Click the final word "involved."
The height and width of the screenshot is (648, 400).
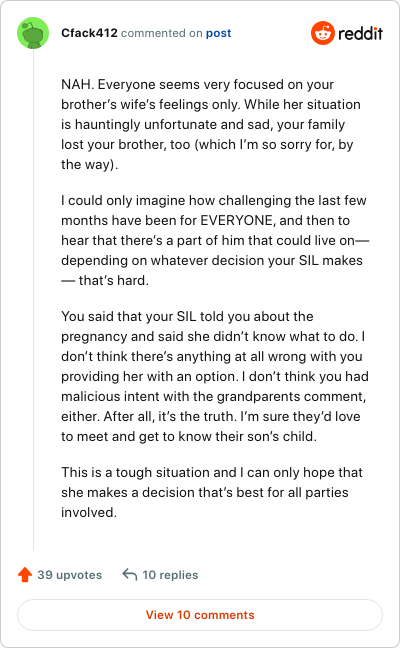click(x=89, y=512)
